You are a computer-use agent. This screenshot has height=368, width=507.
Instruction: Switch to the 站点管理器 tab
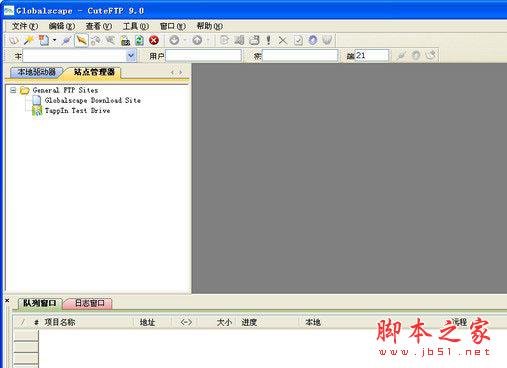pos(94,72)
